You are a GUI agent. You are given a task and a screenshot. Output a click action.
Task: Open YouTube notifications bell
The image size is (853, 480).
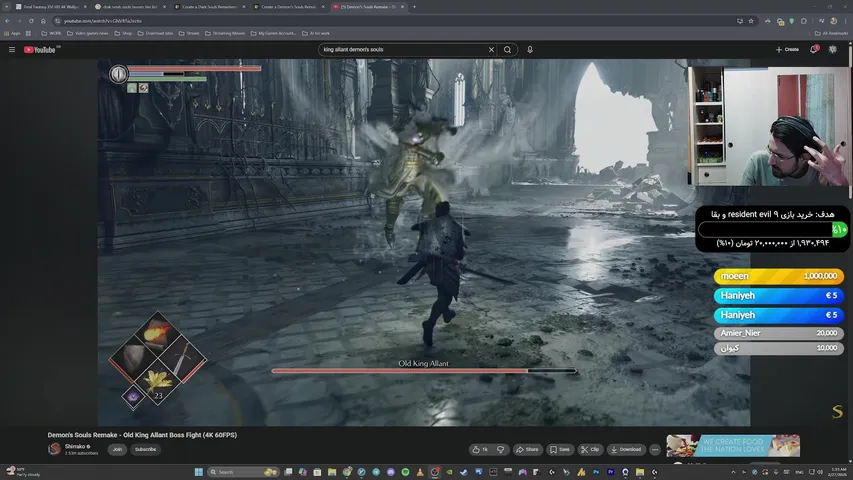click(814, 50)
